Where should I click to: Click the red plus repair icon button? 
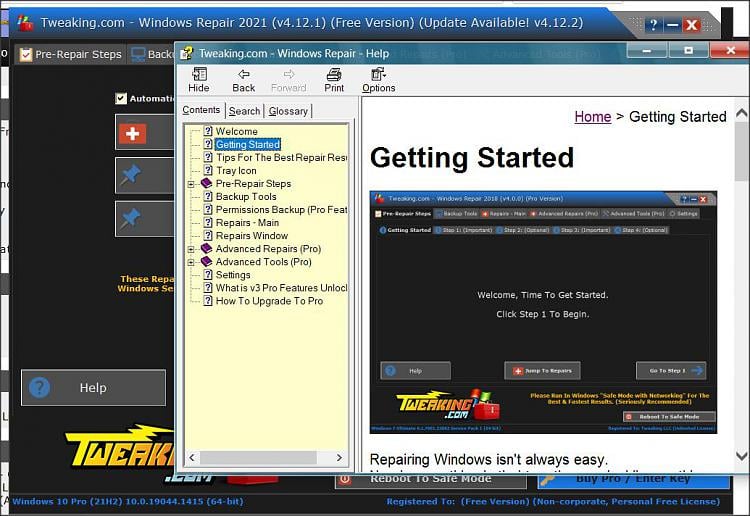(x=132, y=132)
